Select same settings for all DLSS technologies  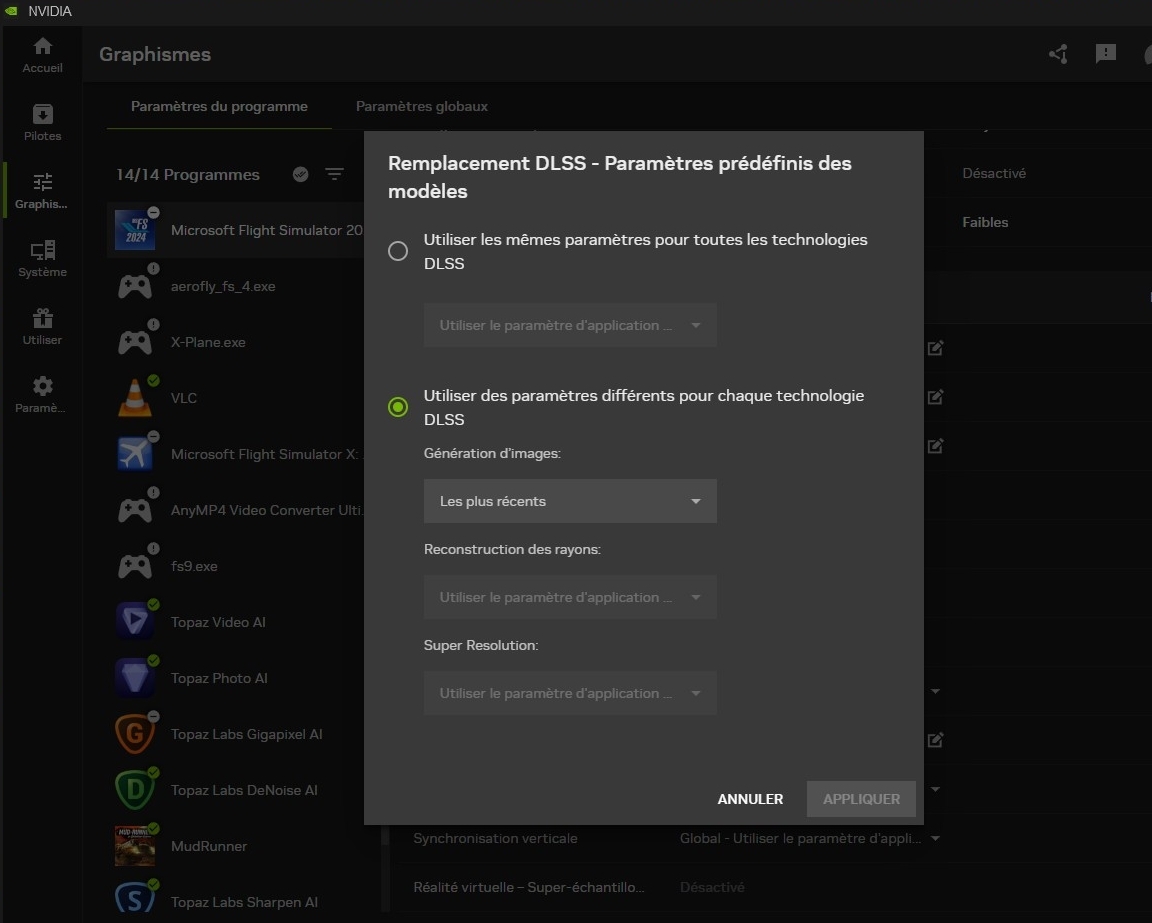click(x=397, y=251)
